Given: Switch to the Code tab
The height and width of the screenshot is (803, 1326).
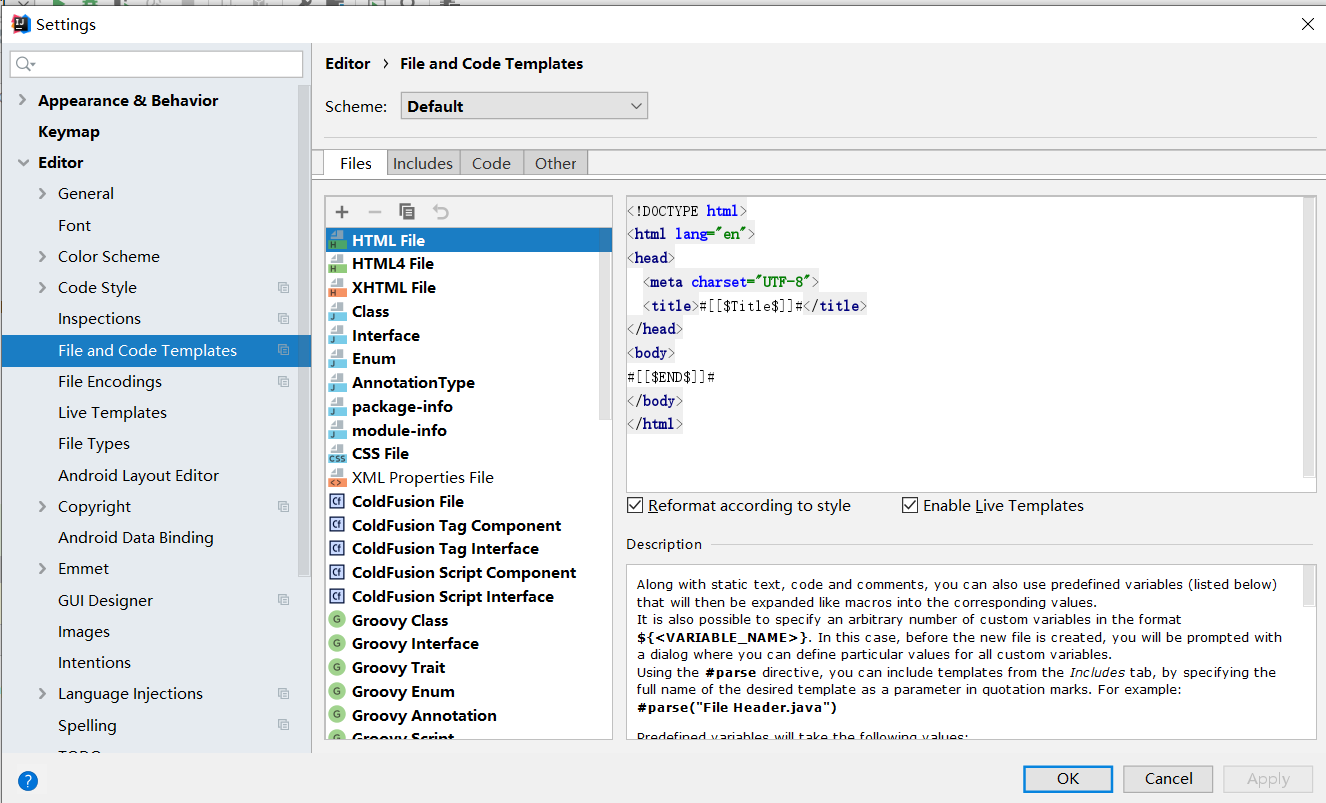Looking at the screenshot, I should [x=491, y=163].
